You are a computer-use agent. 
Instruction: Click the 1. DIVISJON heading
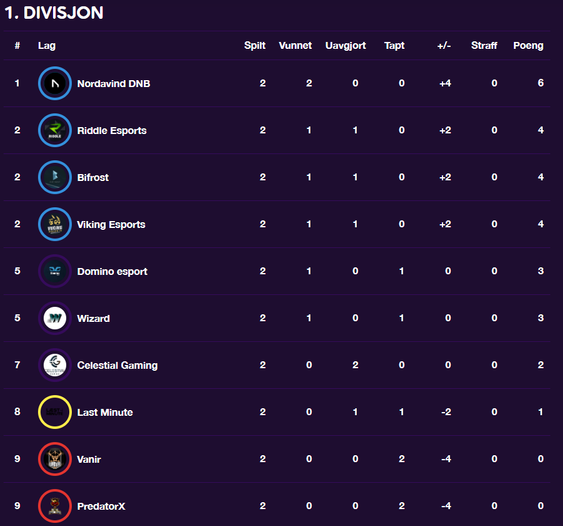[x=54, y=13]
